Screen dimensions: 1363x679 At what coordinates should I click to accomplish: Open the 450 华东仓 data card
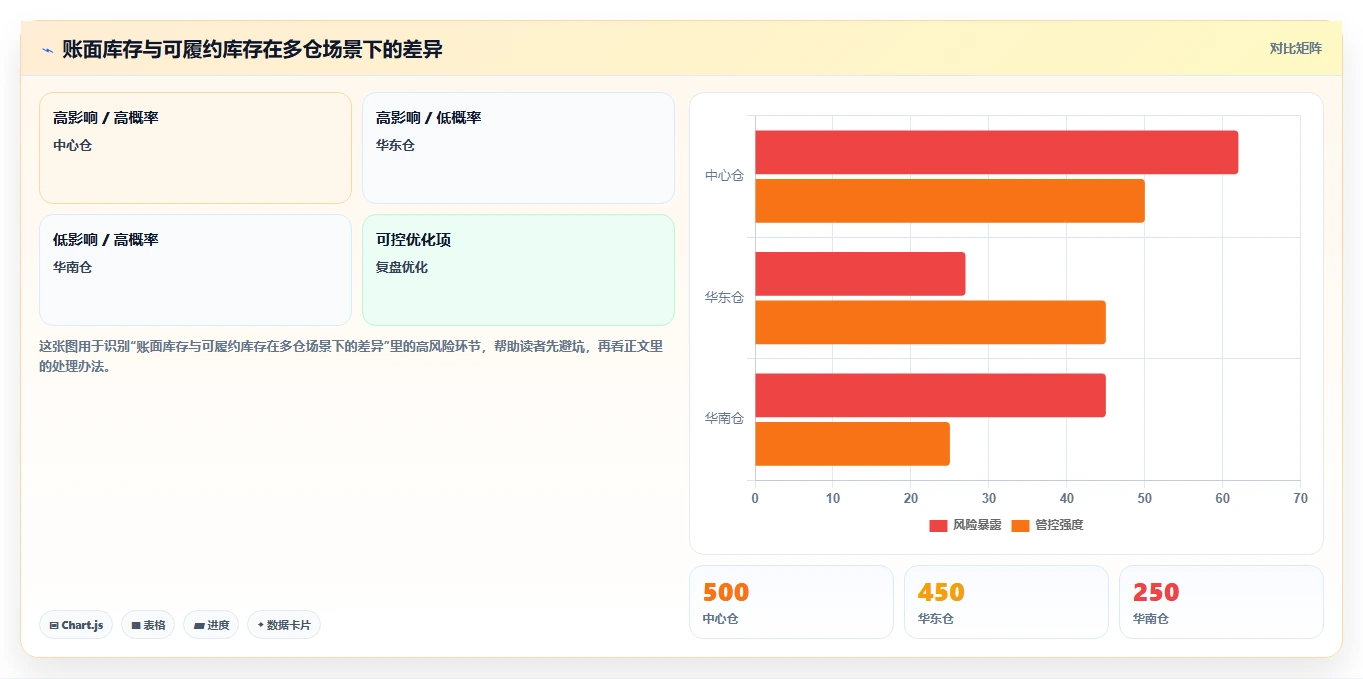(x=1006, y=602)
